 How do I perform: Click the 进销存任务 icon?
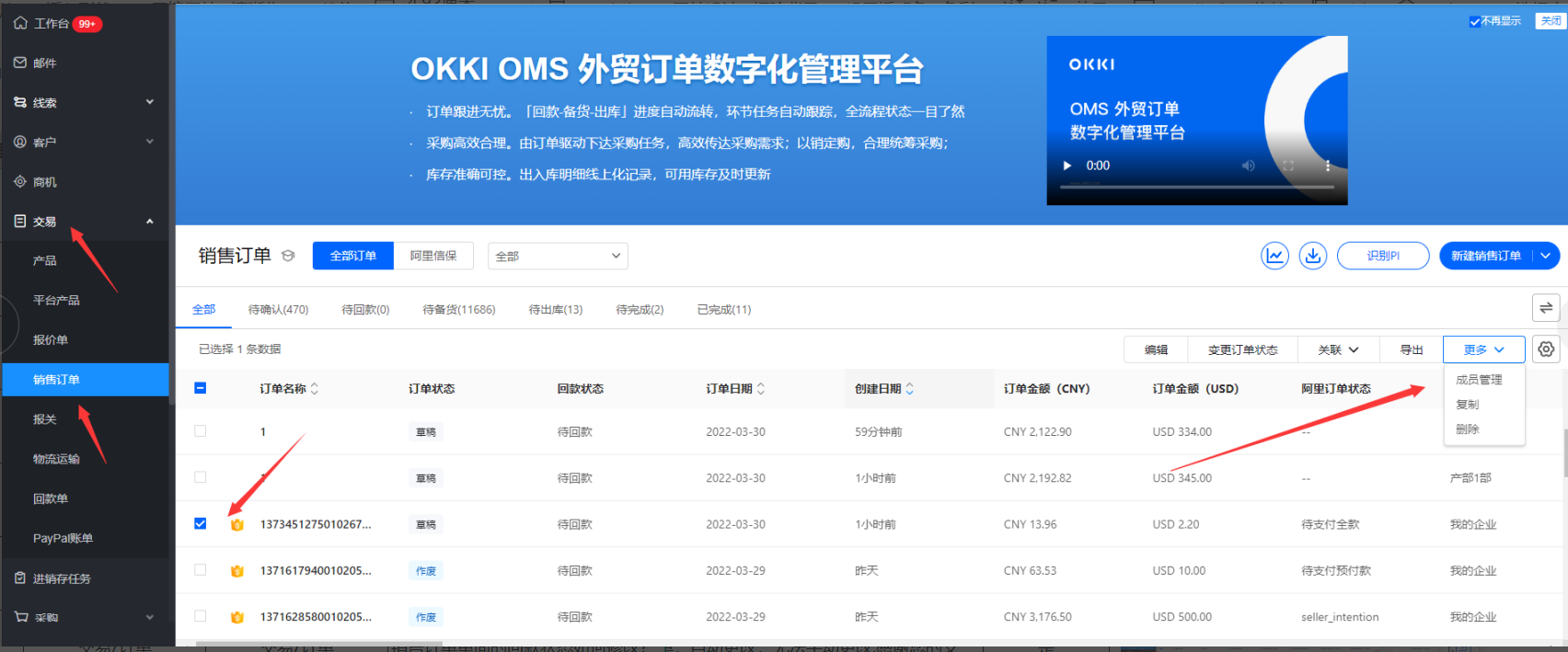[20, 578]
